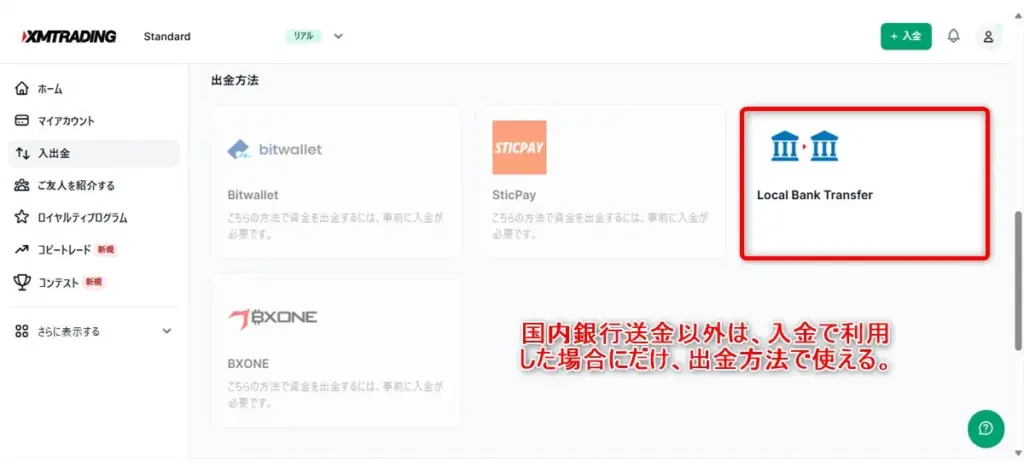Click the My Account card icon
This screenshot has width=1024, height=468.
tap(22, 121)
